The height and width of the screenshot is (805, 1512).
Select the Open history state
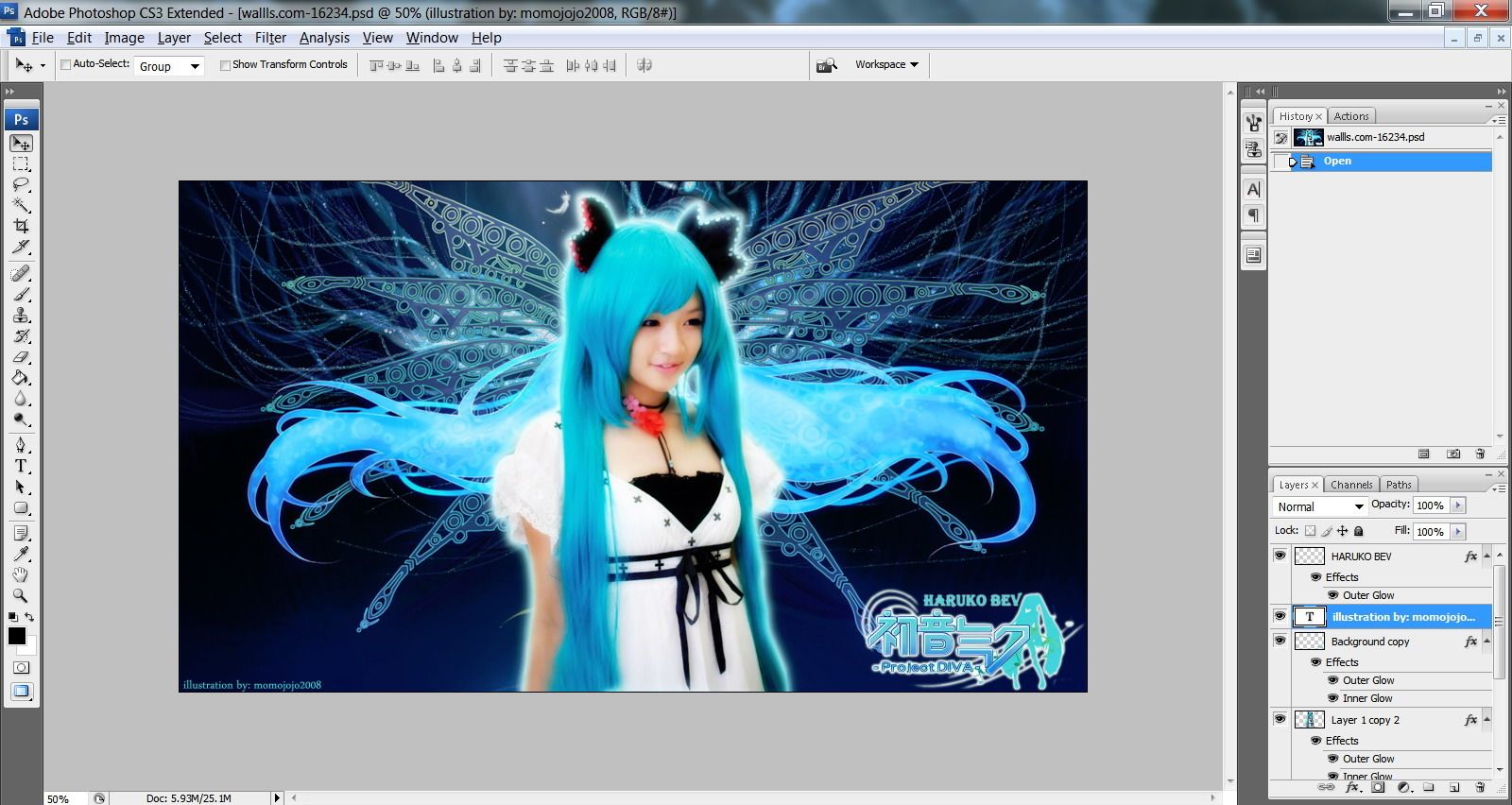point(1381,162)
